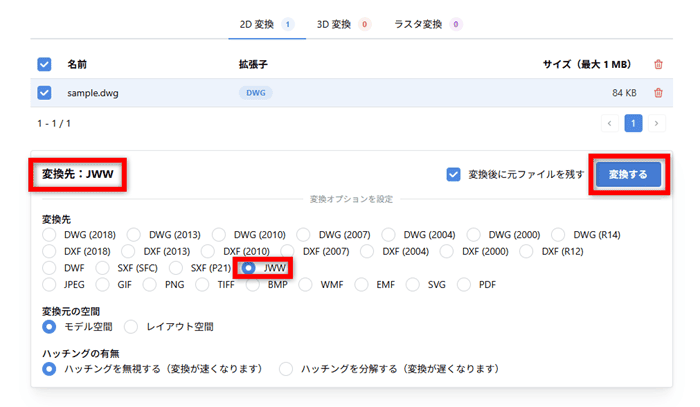Toggle the select-all checkbox beside 名前
The height and width of the screenshot is (407, 700).
[44, 64]
